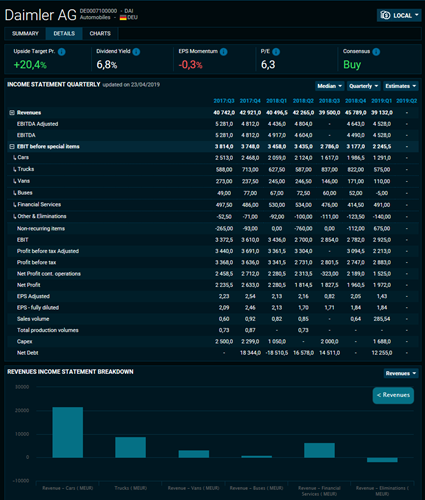
Task: Click the Revenue - Cars chart bar
Action: coord(68,432)
